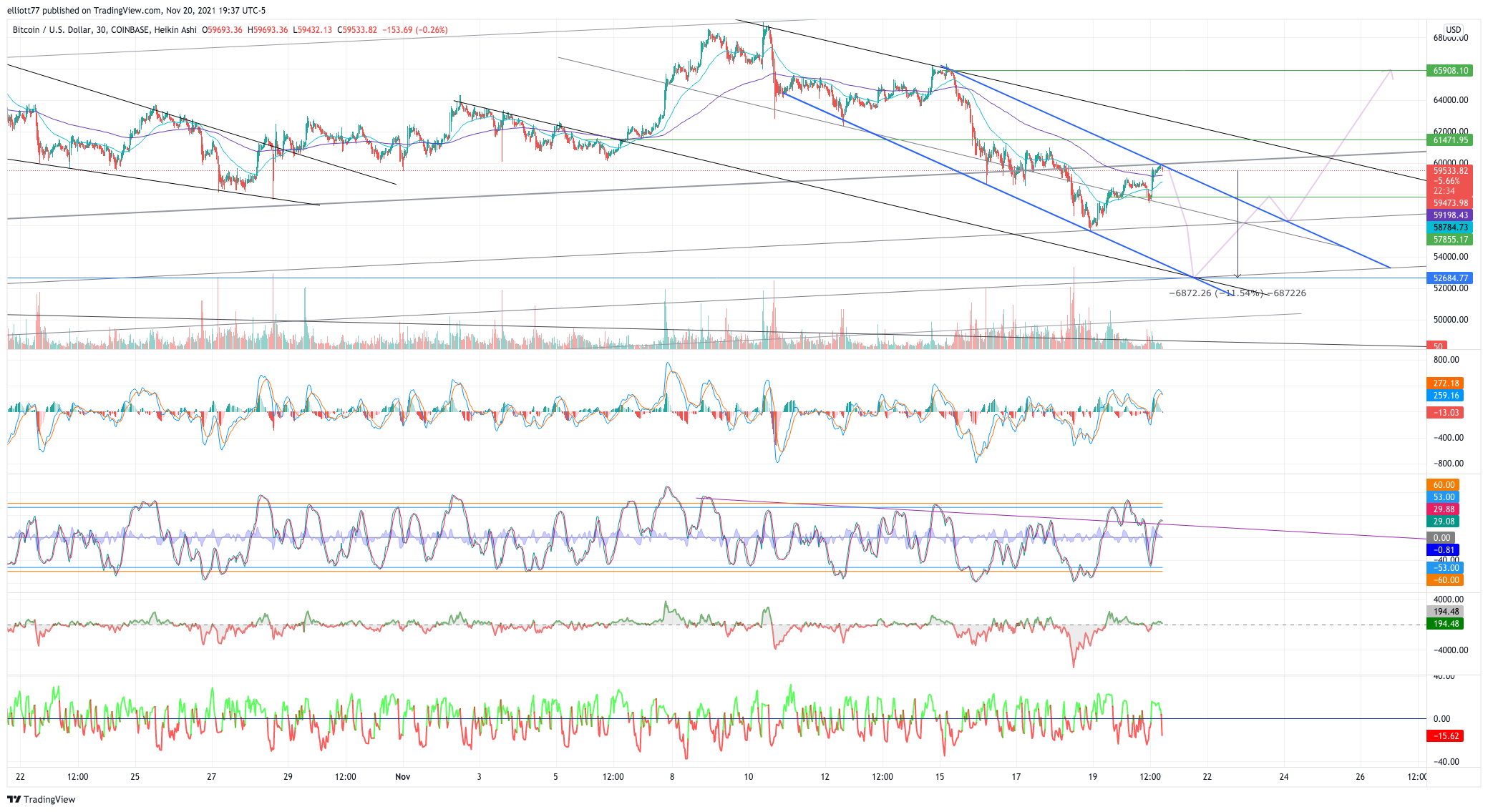Screen dimensions: 1488x812
Task: Click the purple 59198.43 price label
Action: [1449, 215]
